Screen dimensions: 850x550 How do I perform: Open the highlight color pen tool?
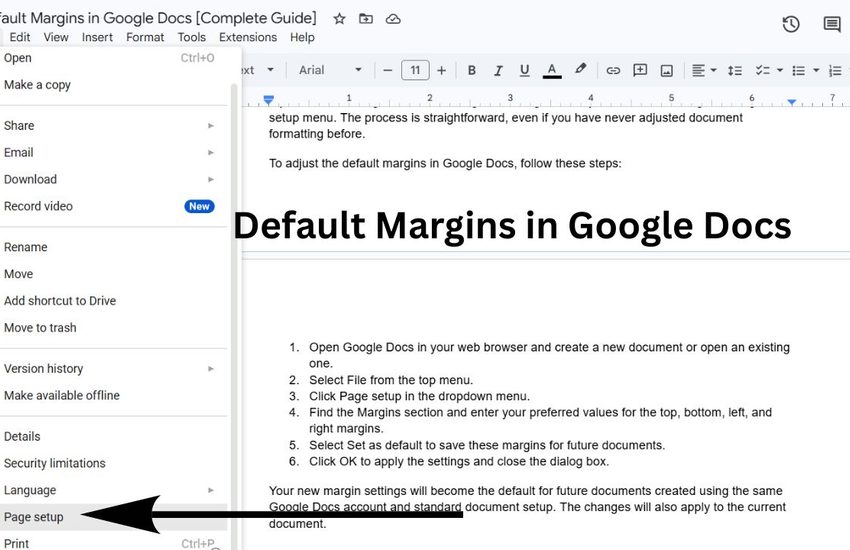[580, 69]
